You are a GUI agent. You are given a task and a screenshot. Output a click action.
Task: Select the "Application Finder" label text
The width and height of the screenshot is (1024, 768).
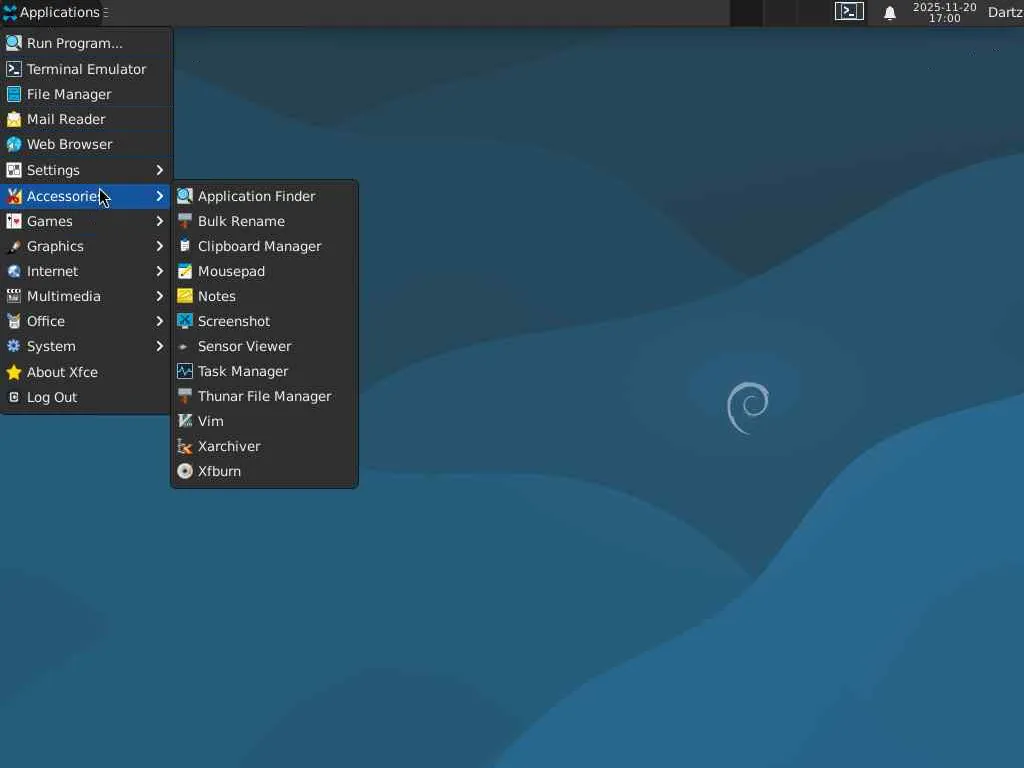tap(257, 196)
